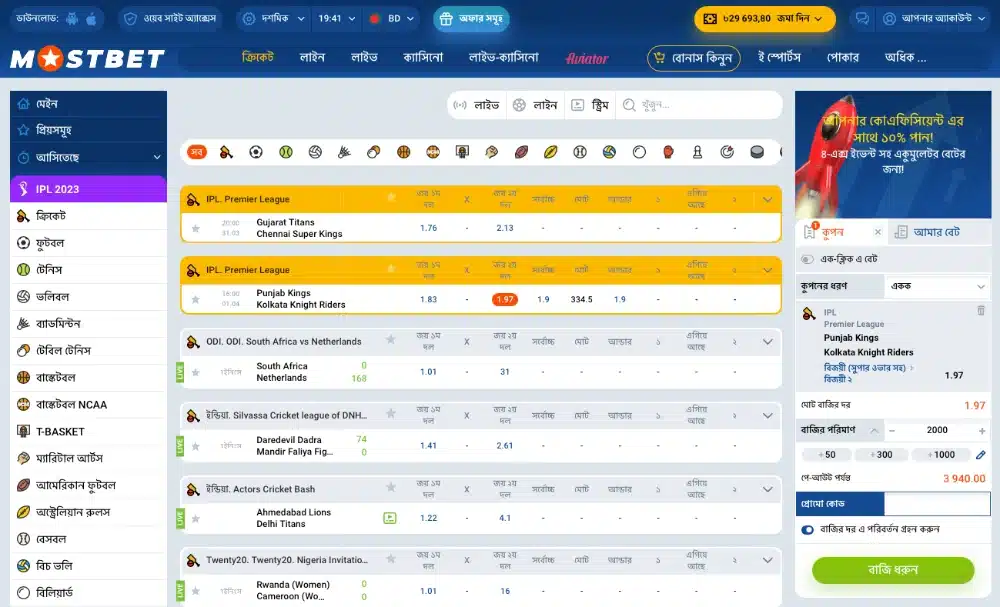Filter events by basketball in the sport icon row
The height and width of the screenshot is (607, 1000).
point(403,152)
